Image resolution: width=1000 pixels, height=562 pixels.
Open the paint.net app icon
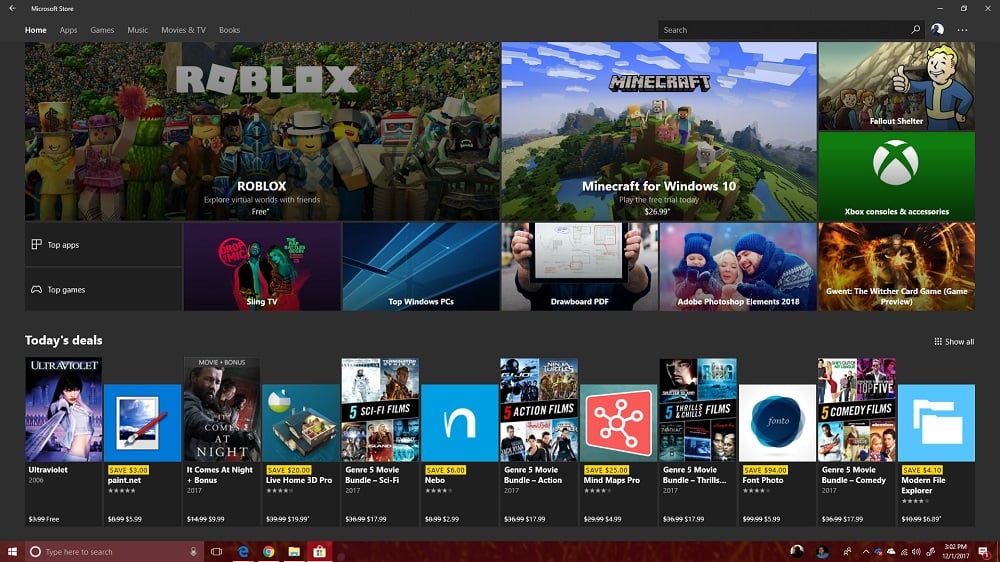[142, 422]
